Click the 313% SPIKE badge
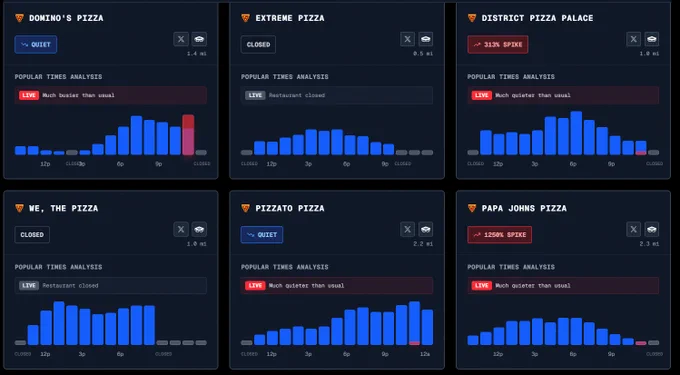Screen dimensions: 680x375 497,45
